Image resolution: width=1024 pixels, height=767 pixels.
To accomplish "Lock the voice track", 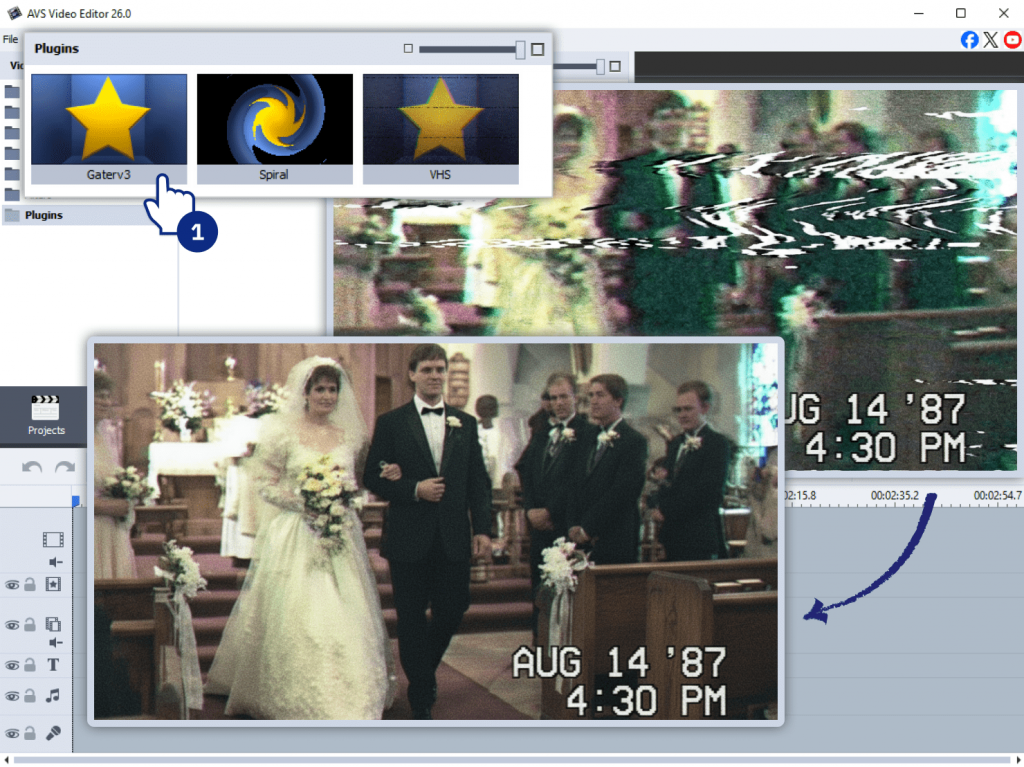I will [30, 733].
